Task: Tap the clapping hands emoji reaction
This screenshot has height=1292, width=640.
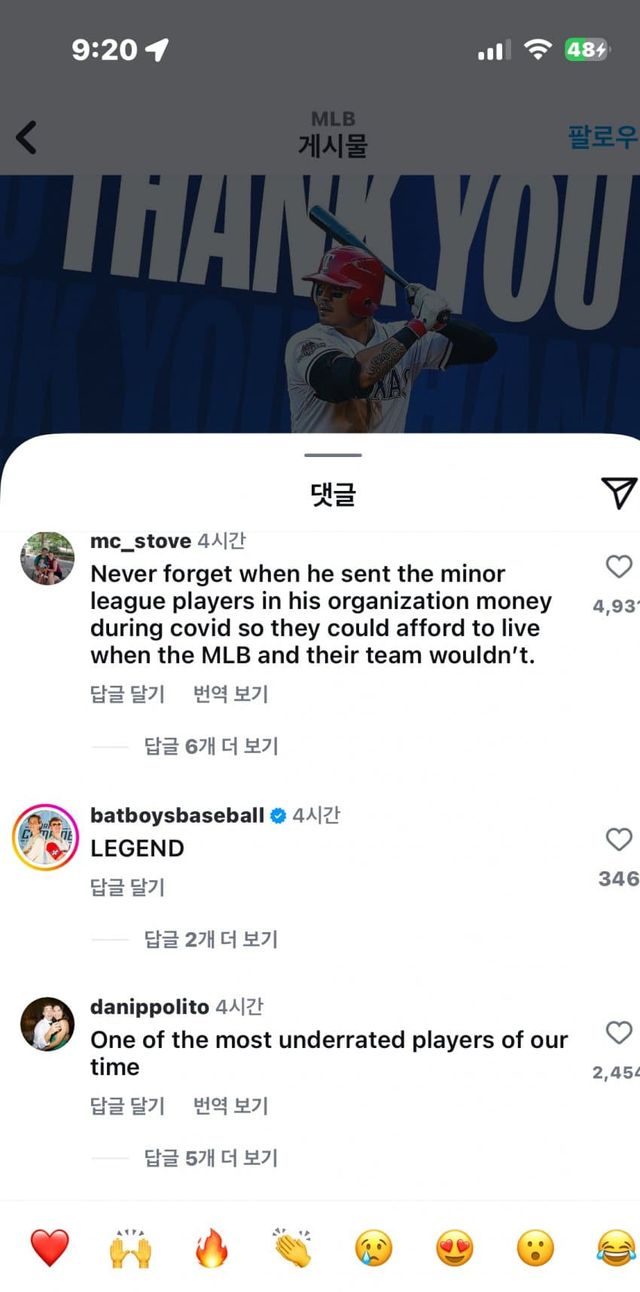Action: click(292, 1248)
